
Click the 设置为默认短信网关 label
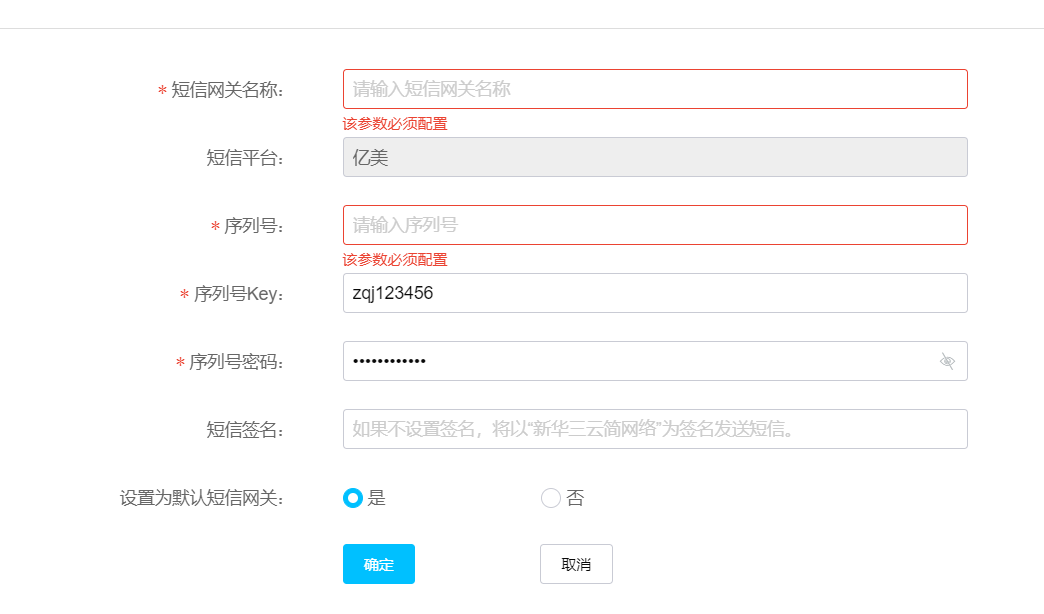(x=202, y=498)
